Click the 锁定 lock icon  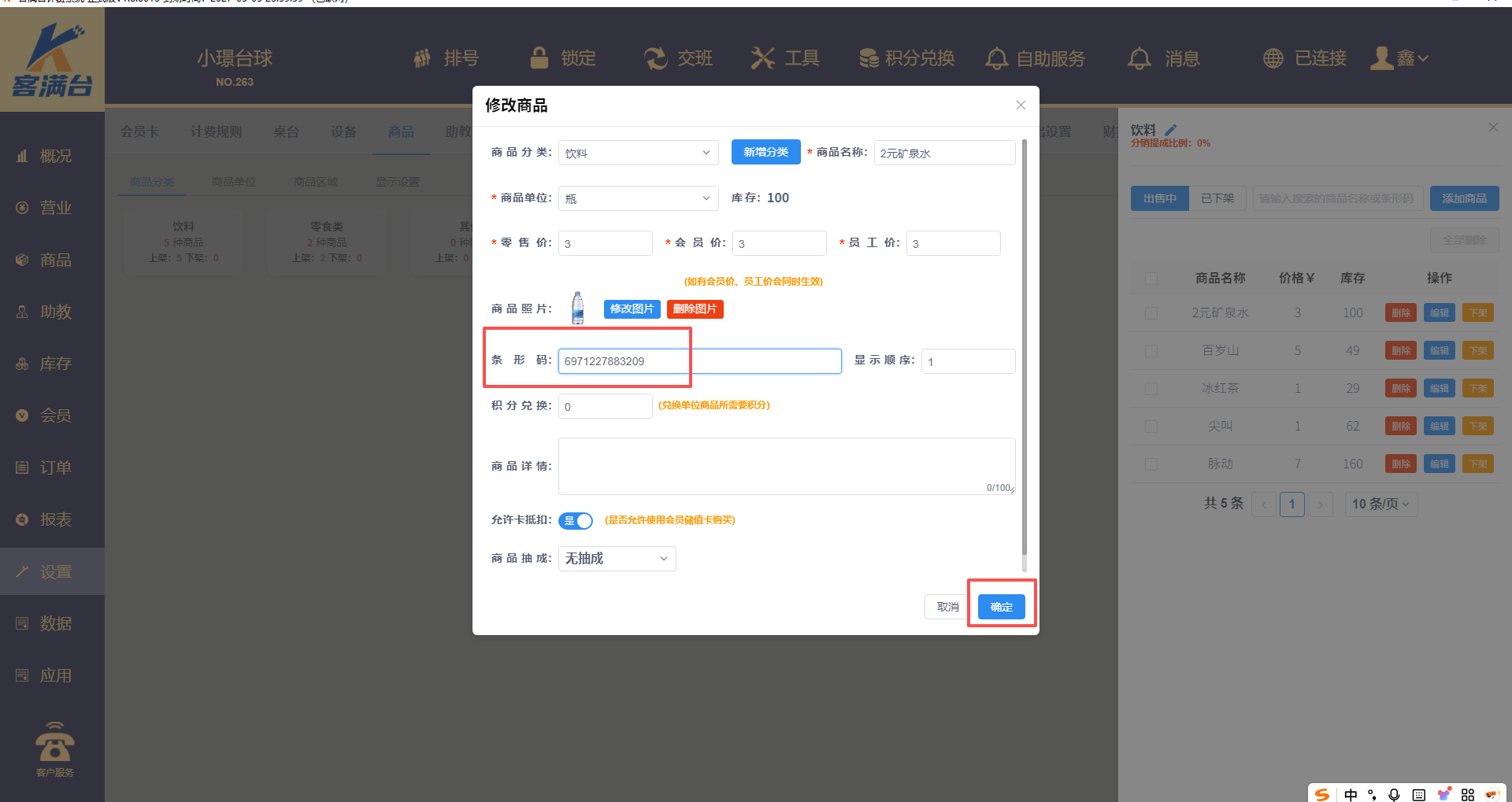coord(539,58)
